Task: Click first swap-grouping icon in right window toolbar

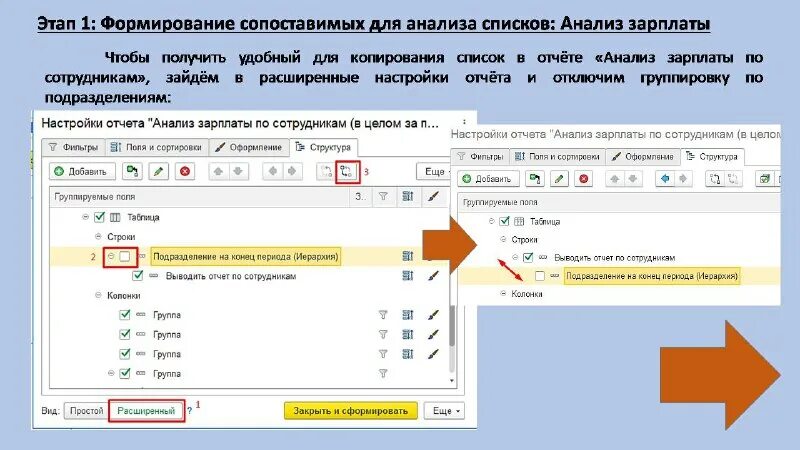Action: [715, 179]
